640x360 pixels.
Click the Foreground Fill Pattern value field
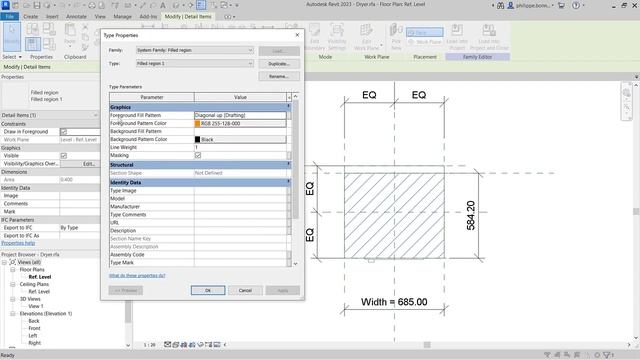[240, 116]
